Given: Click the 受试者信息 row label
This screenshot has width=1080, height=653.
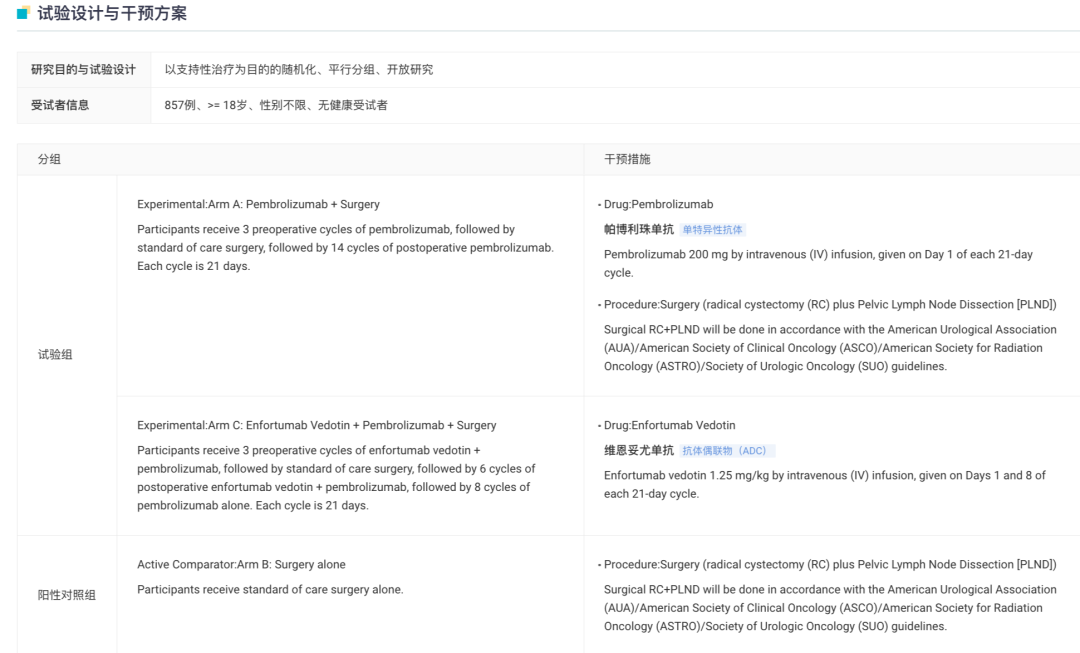Looking at the screenshot, I should [60, 105].
